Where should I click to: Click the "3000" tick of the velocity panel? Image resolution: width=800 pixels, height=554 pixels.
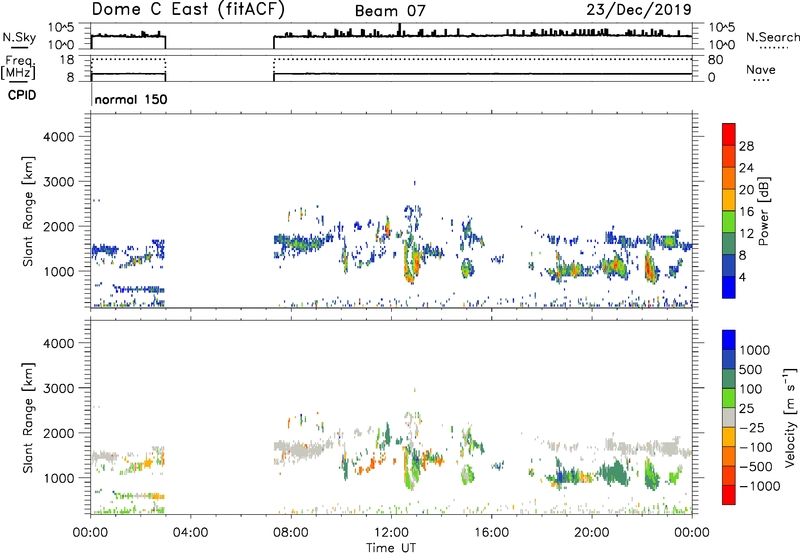click(x=58, y=388)
